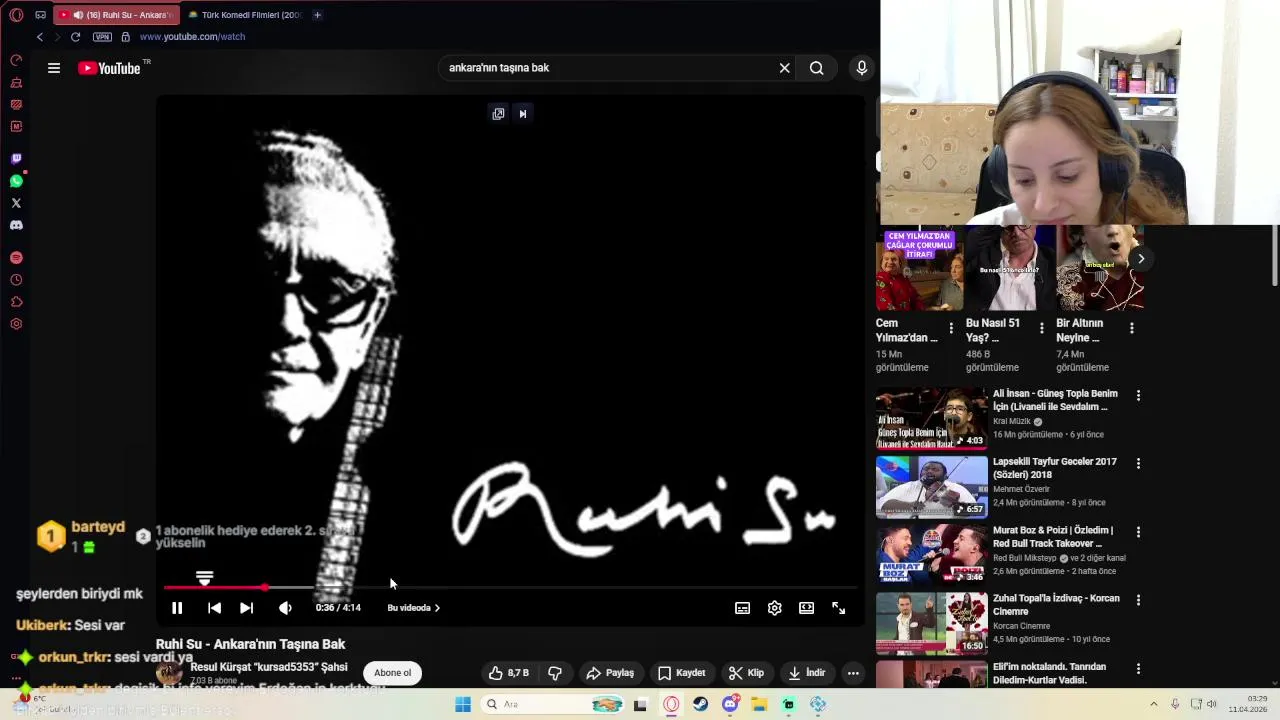The width and height of the screenshot is (1280, 720).
Task: Switch to the 'Türk Komedi Filmleri' tab
Action: [x=245, y=15]
